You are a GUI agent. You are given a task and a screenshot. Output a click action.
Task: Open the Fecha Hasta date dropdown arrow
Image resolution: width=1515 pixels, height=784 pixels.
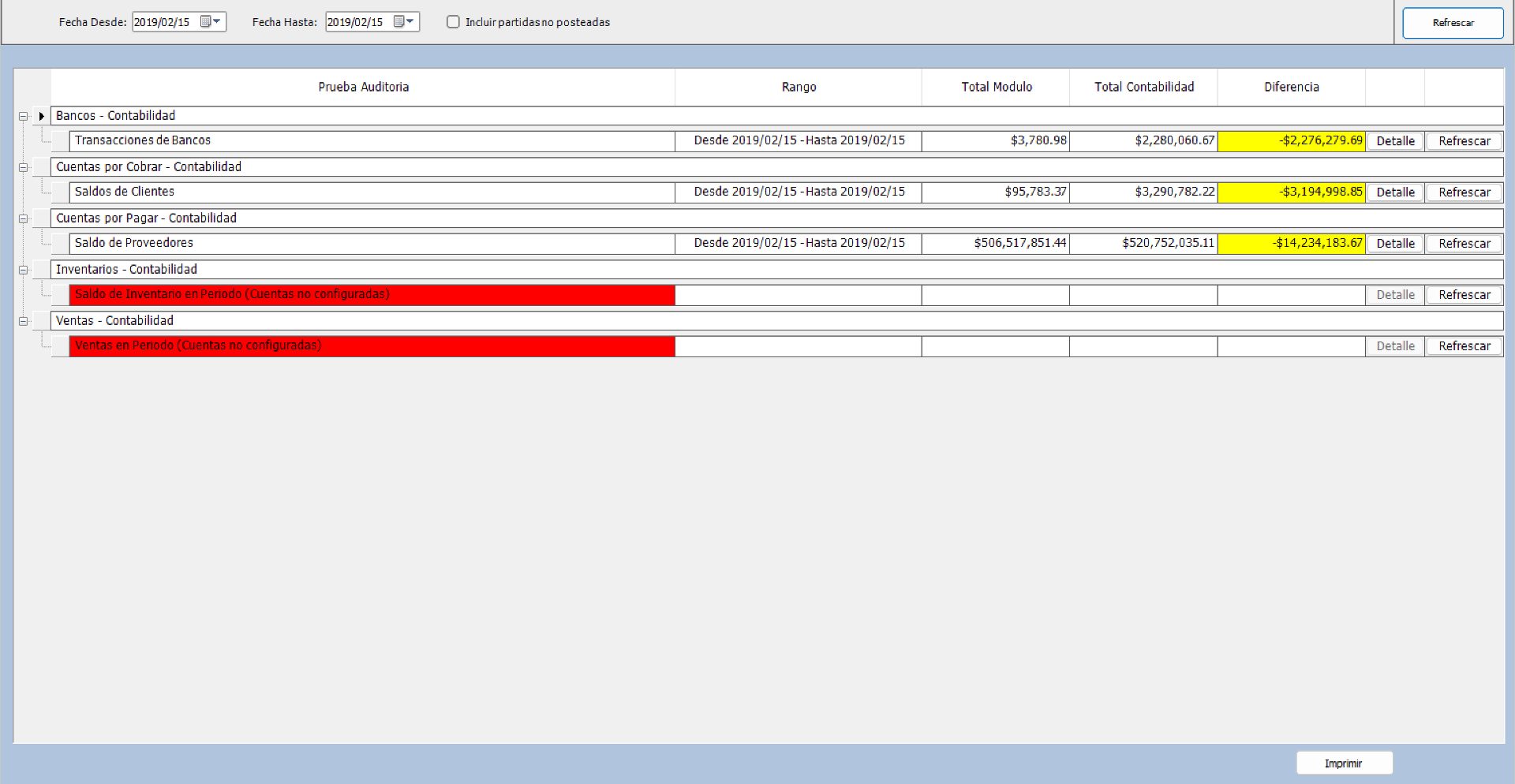point(411,21)
